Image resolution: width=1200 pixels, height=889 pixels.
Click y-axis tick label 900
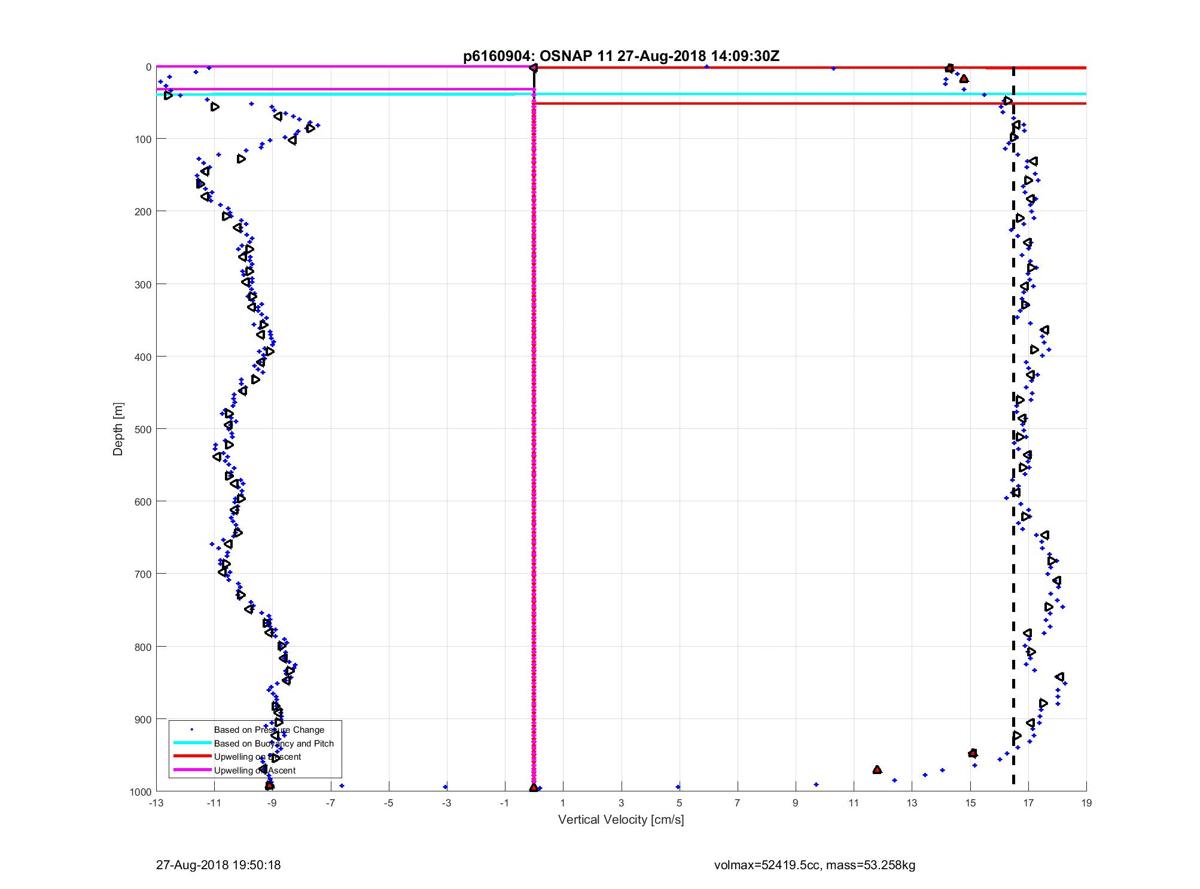tap(141, 719)
